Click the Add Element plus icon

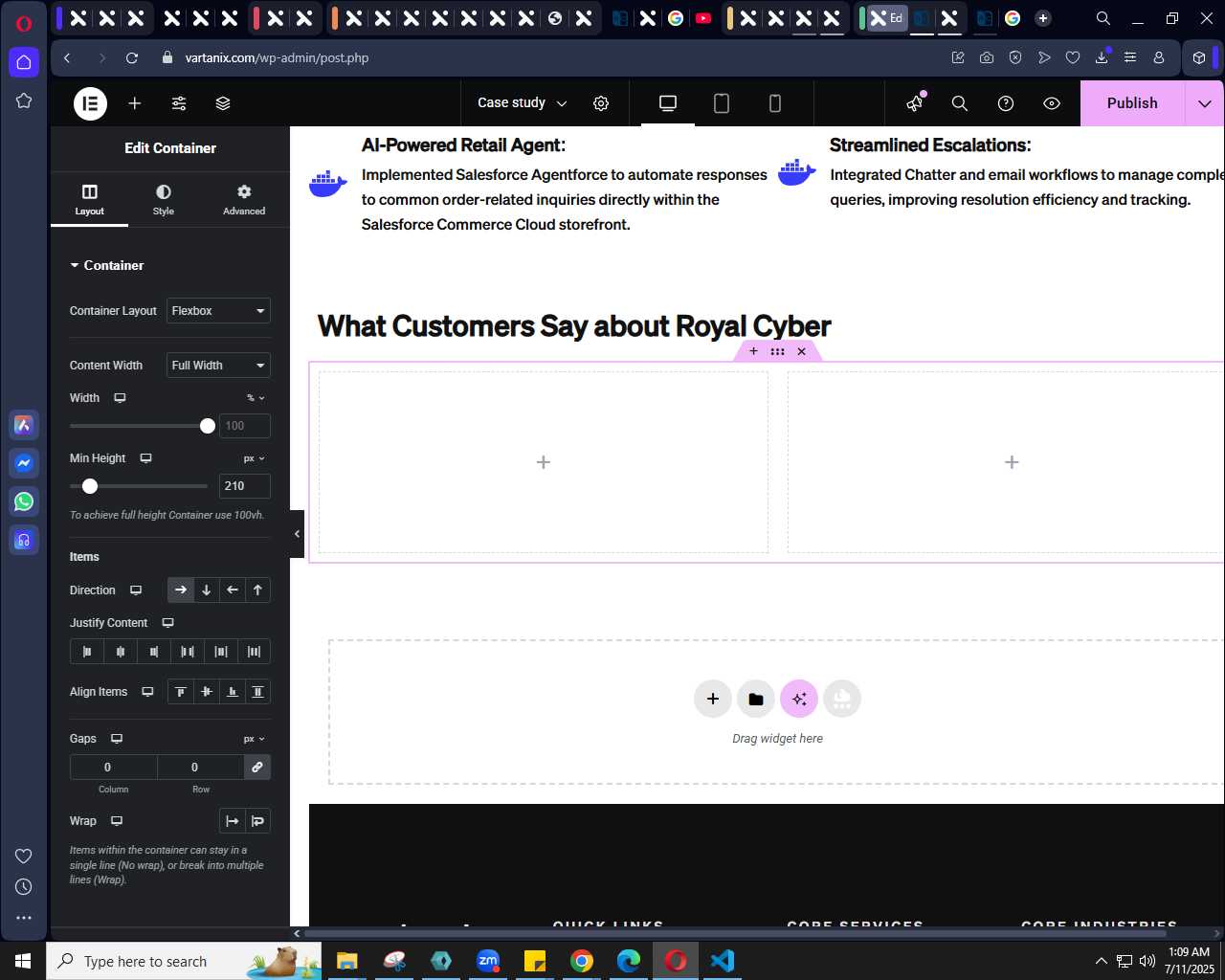[135, 103]
